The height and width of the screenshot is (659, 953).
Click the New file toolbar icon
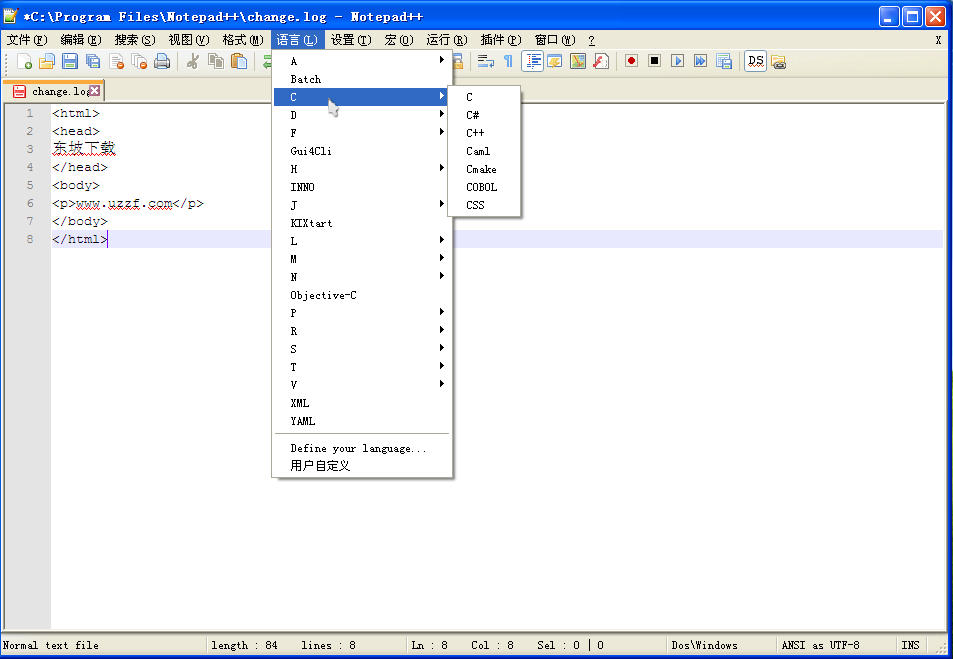tap(25, 62)
